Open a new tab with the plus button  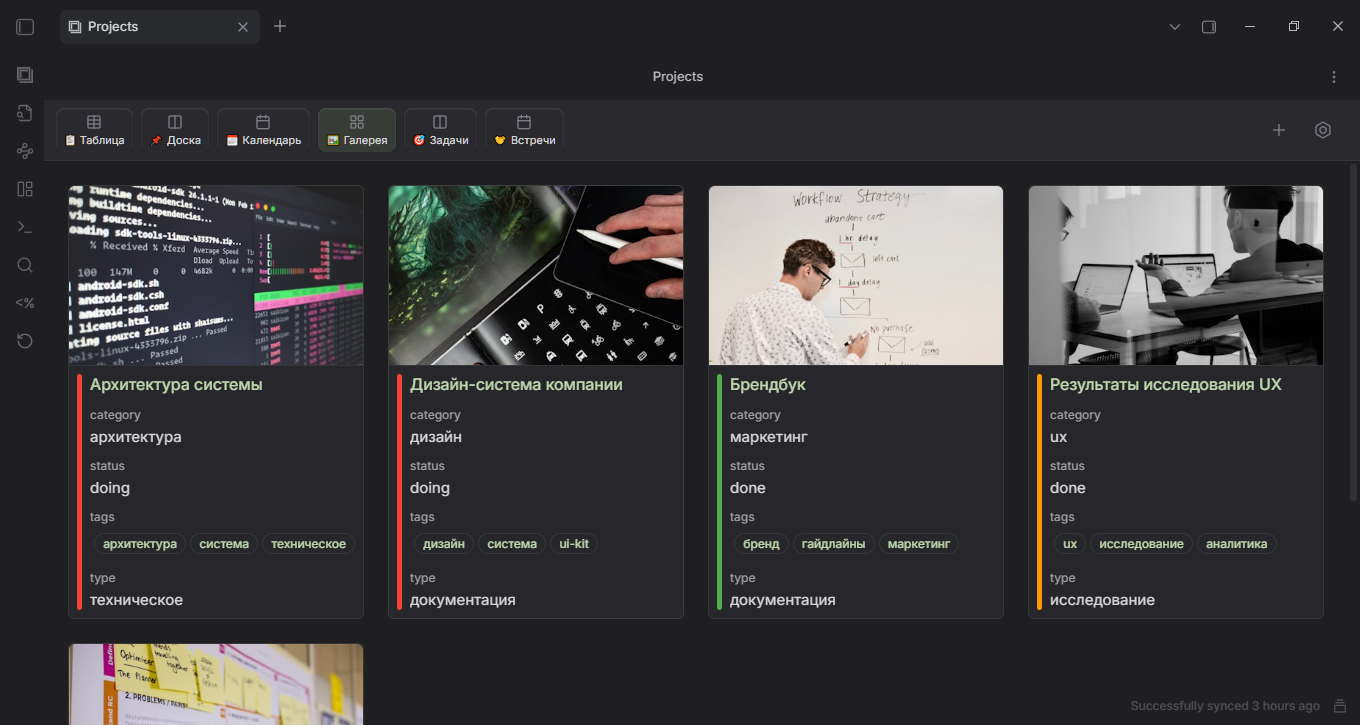[x=280, y=26]
